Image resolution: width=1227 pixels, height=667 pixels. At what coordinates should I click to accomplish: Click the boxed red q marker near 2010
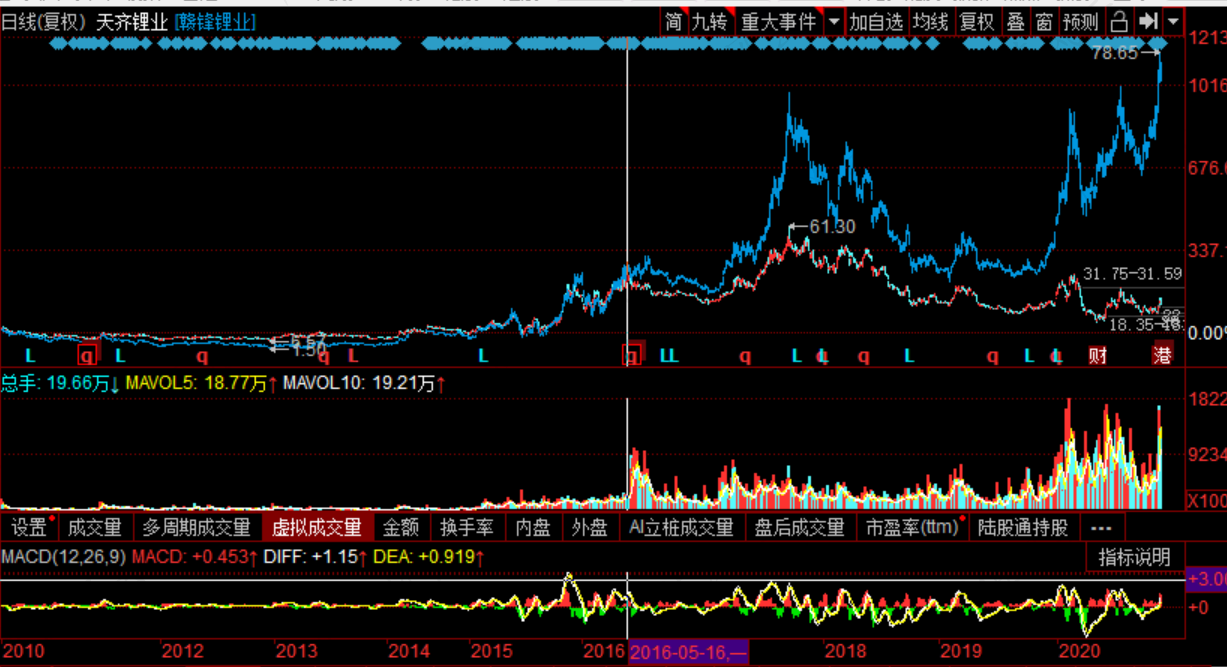click(x=88, y=354)
